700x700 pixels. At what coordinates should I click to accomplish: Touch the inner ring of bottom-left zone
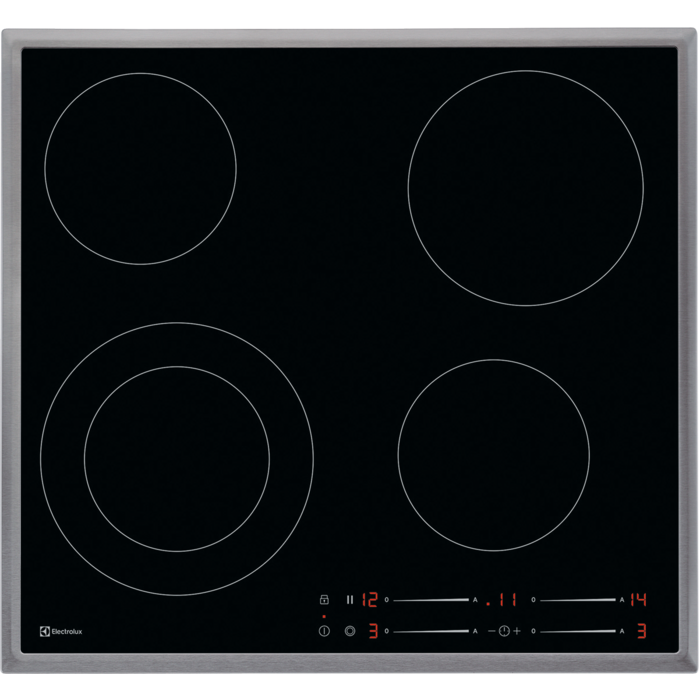[177, 458]
